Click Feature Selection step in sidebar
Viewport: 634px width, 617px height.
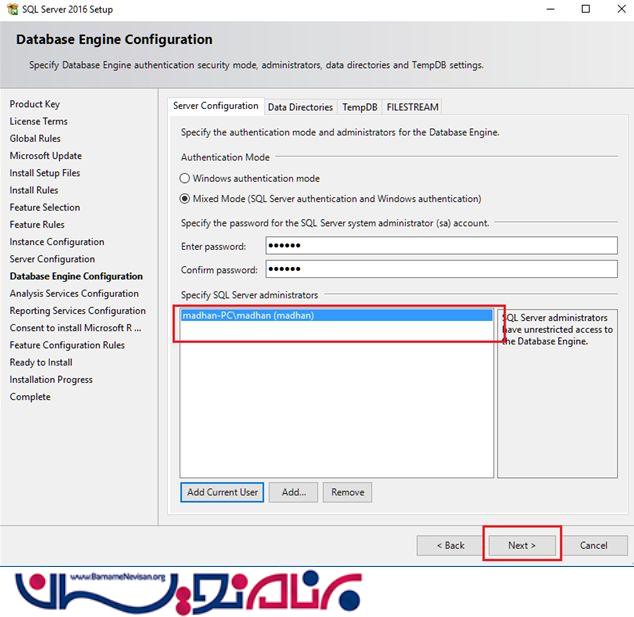pyautogui.click(x=45, y=207)
